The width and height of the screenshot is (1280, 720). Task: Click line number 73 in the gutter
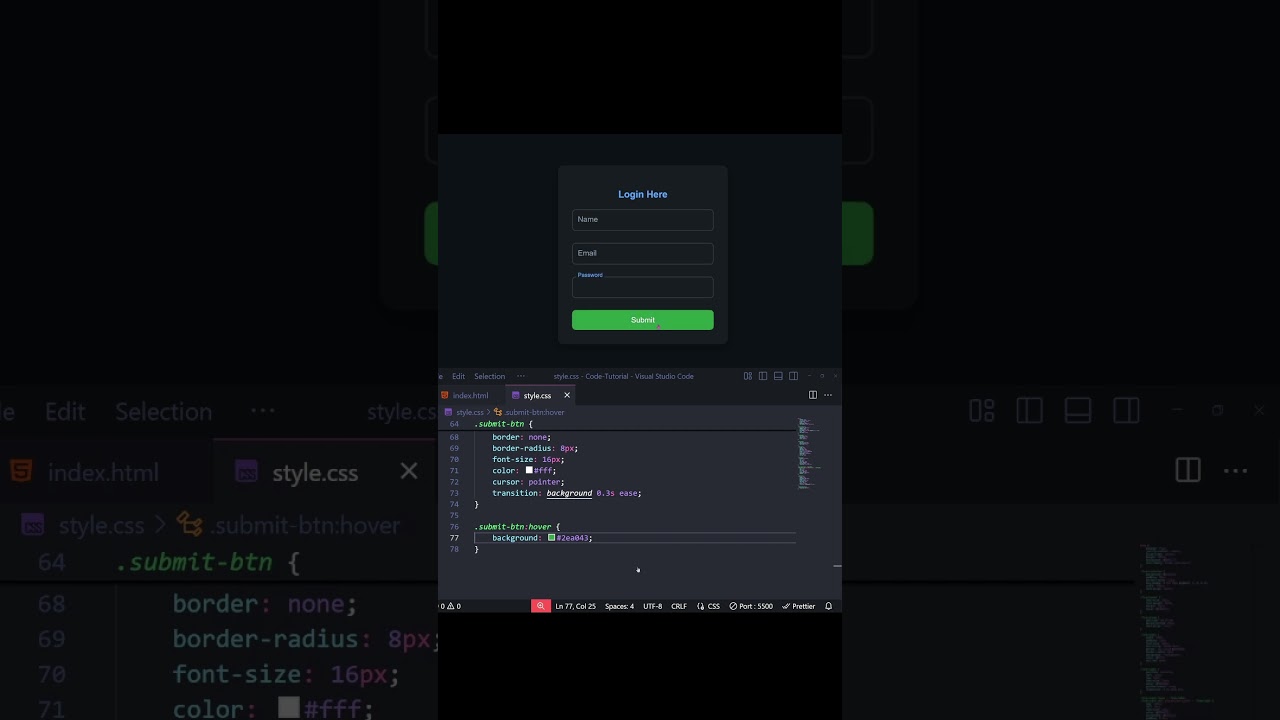pos(454,493)
